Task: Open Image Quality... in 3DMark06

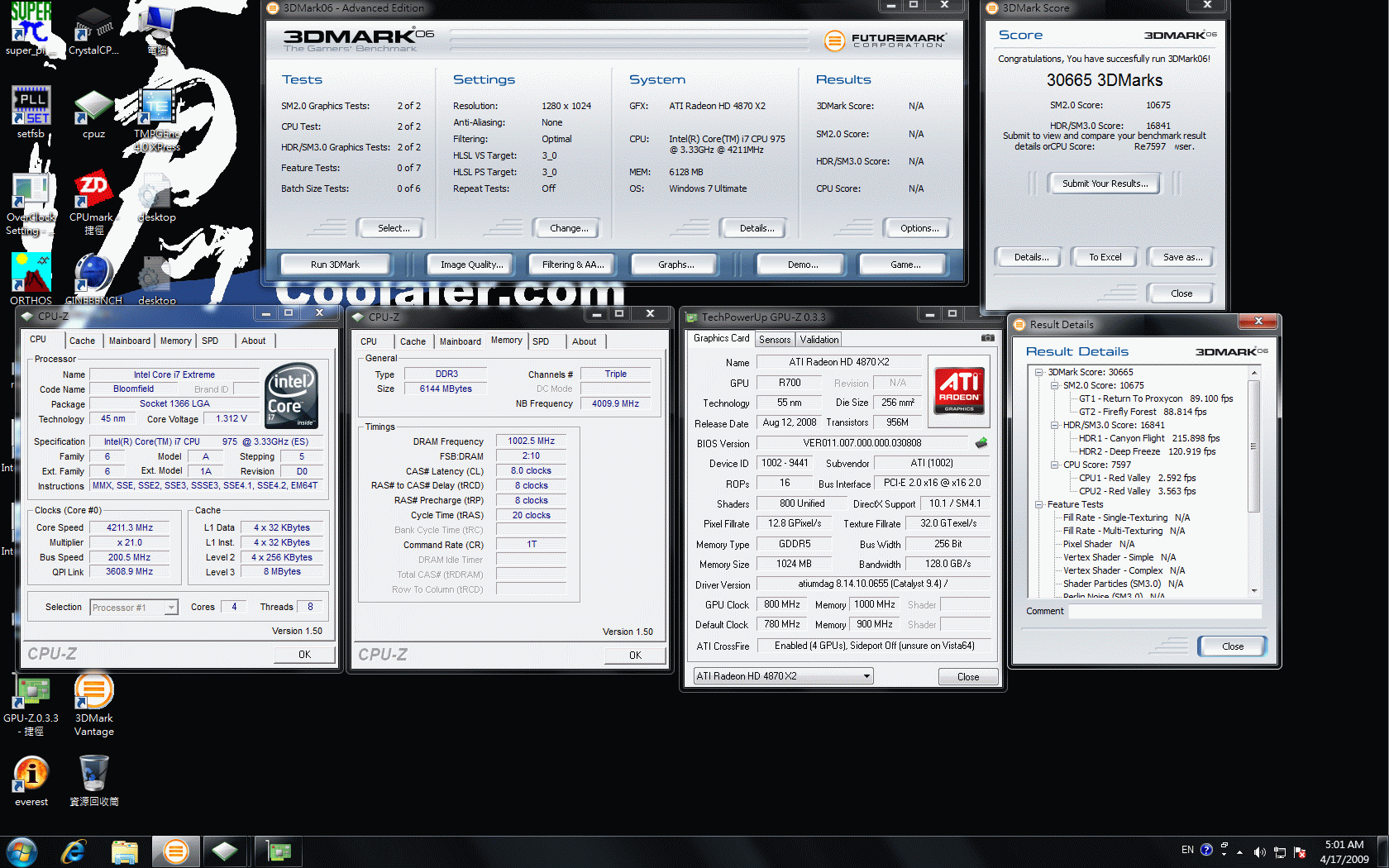Action: pos(471,265)
